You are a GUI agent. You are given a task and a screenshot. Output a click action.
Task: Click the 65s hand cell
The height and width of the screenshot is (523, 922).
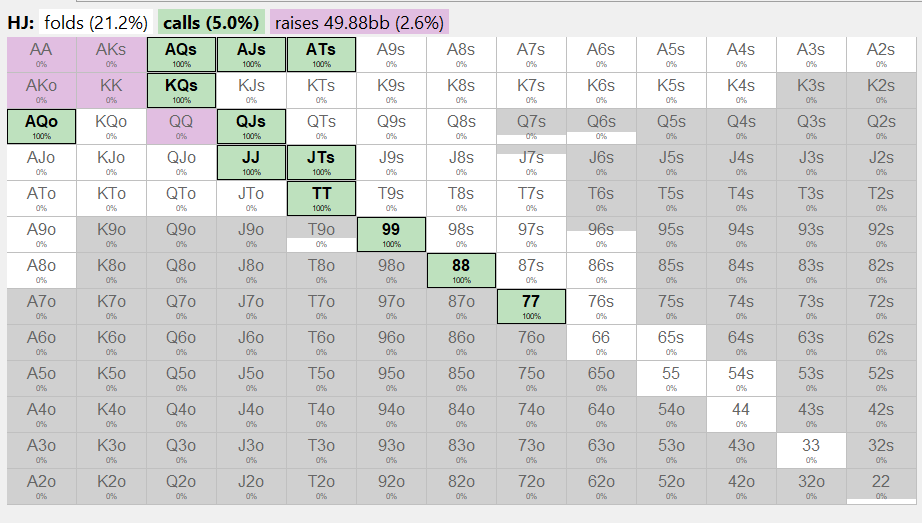click(671, 342)
